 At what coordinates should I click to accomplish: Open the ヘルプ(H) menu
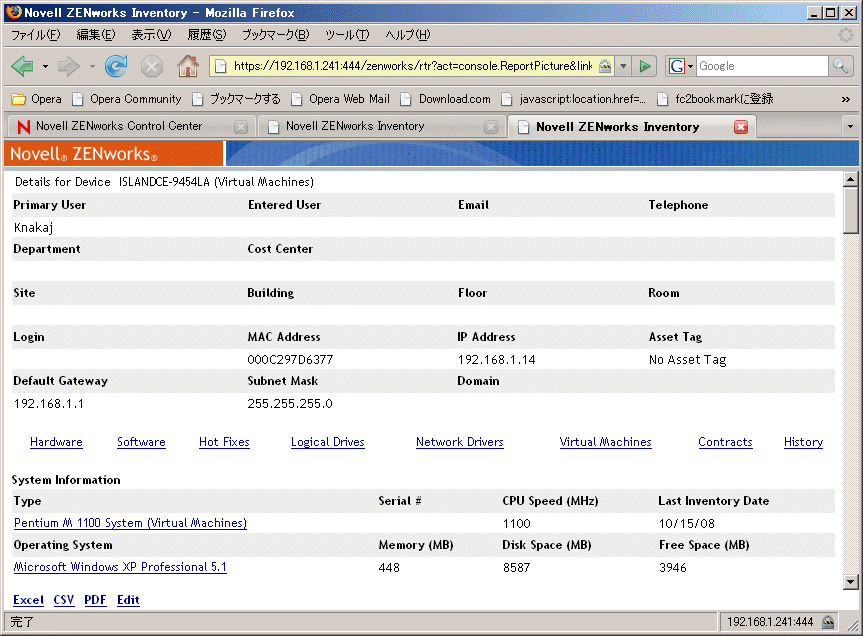pyautogui.click(x=407, y=35)
